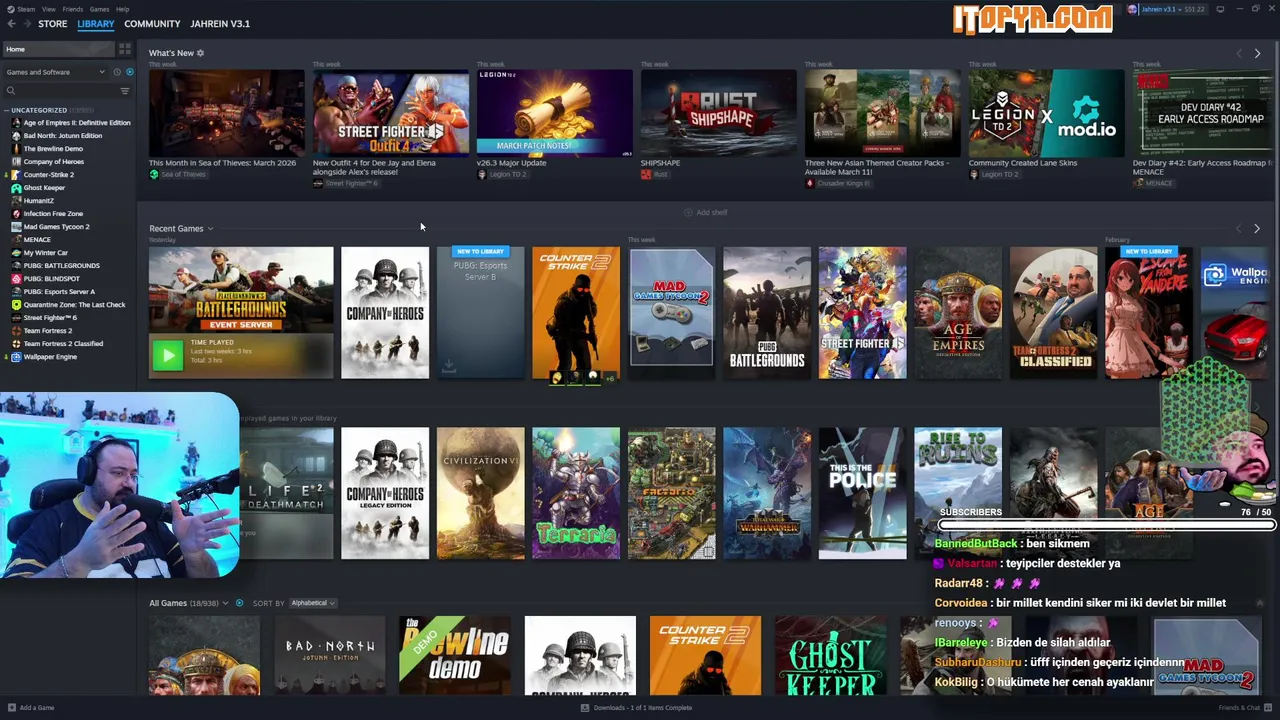The height and width of the screenshot is (720, 1280).
Task: Open the JAHREIN V3.1 profile tab
Action: point(220,24)
